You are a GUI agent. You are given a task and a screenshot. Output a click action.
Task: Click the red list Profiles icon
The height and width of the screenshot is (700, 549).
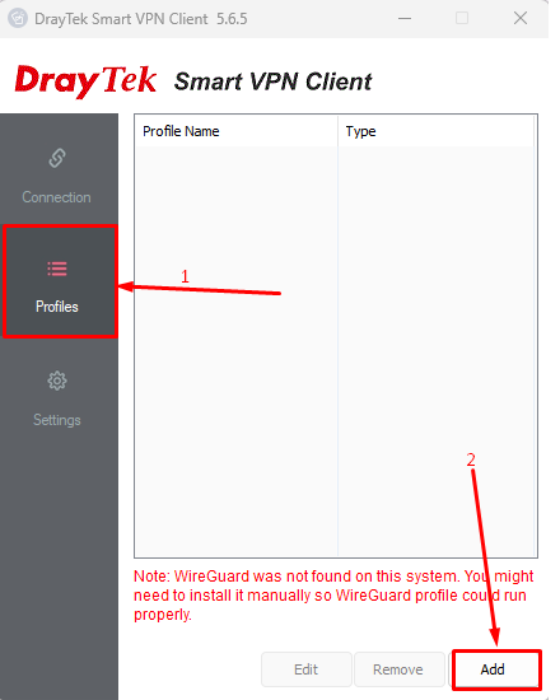(57, 269)
